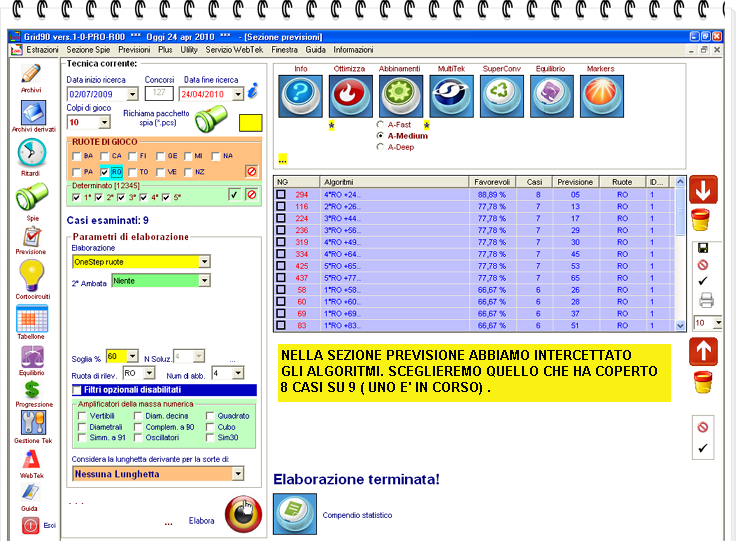Image resolution: width=736 pixels, height=541 pixels.
Task: Click the results table scroll down arrow
Action: pos(680,326)
